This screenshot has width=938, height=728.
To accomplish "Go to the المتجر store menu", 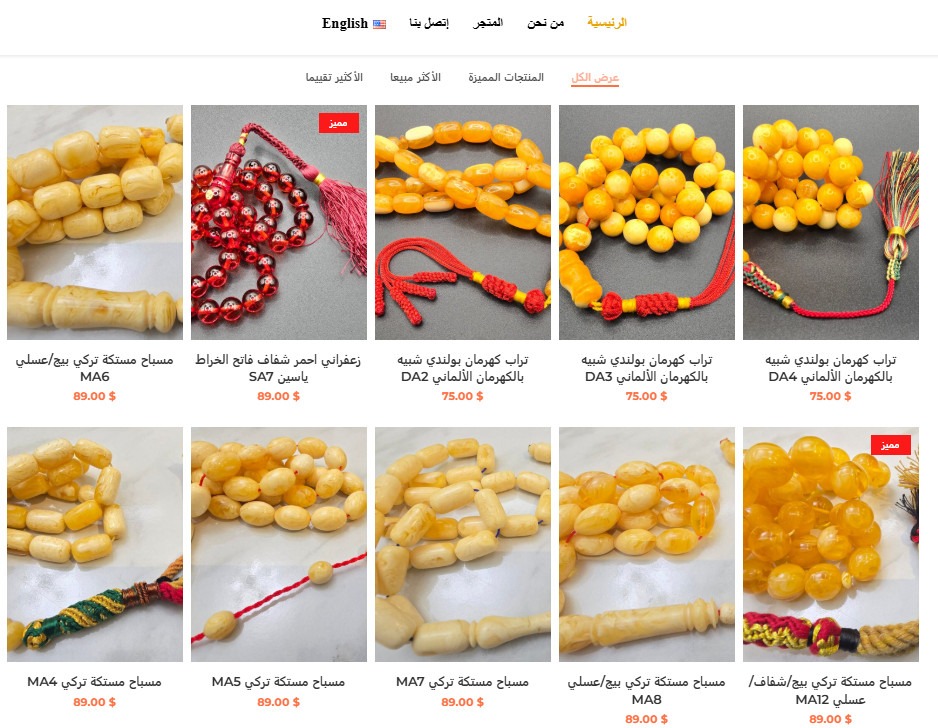I will [488, 23].
